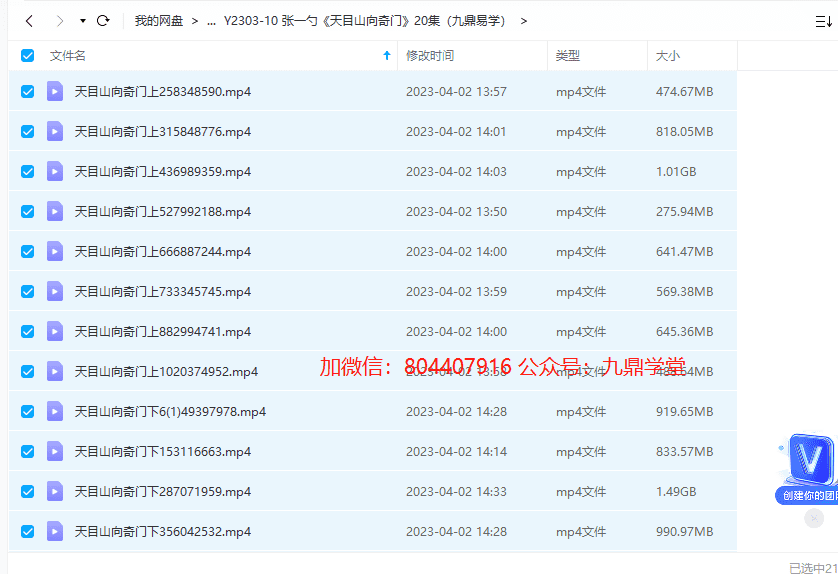This screenshot has width=838, height=574.
Task: Open navigation history dropdown arrow
Action: [x=83, y=21]
